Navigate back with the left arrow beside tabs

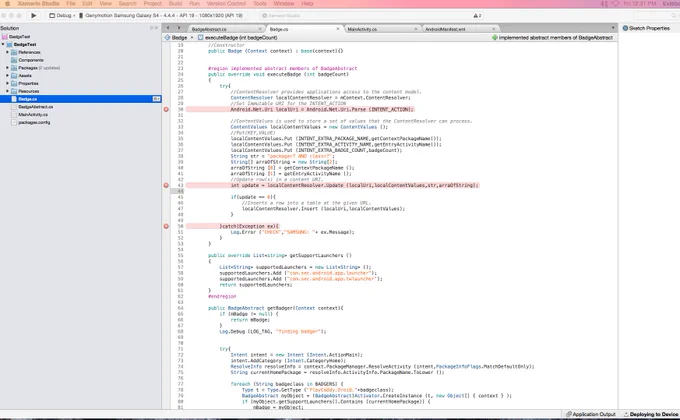coord(168,28)
